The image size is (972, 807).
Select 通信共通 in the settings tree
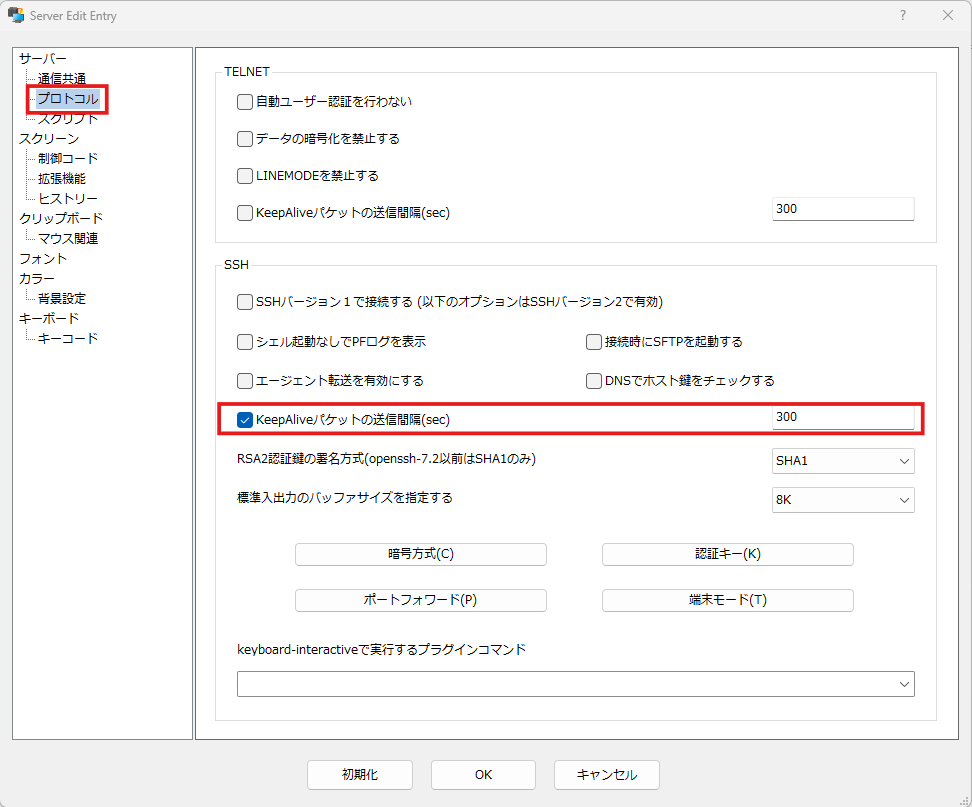(62, 79)
